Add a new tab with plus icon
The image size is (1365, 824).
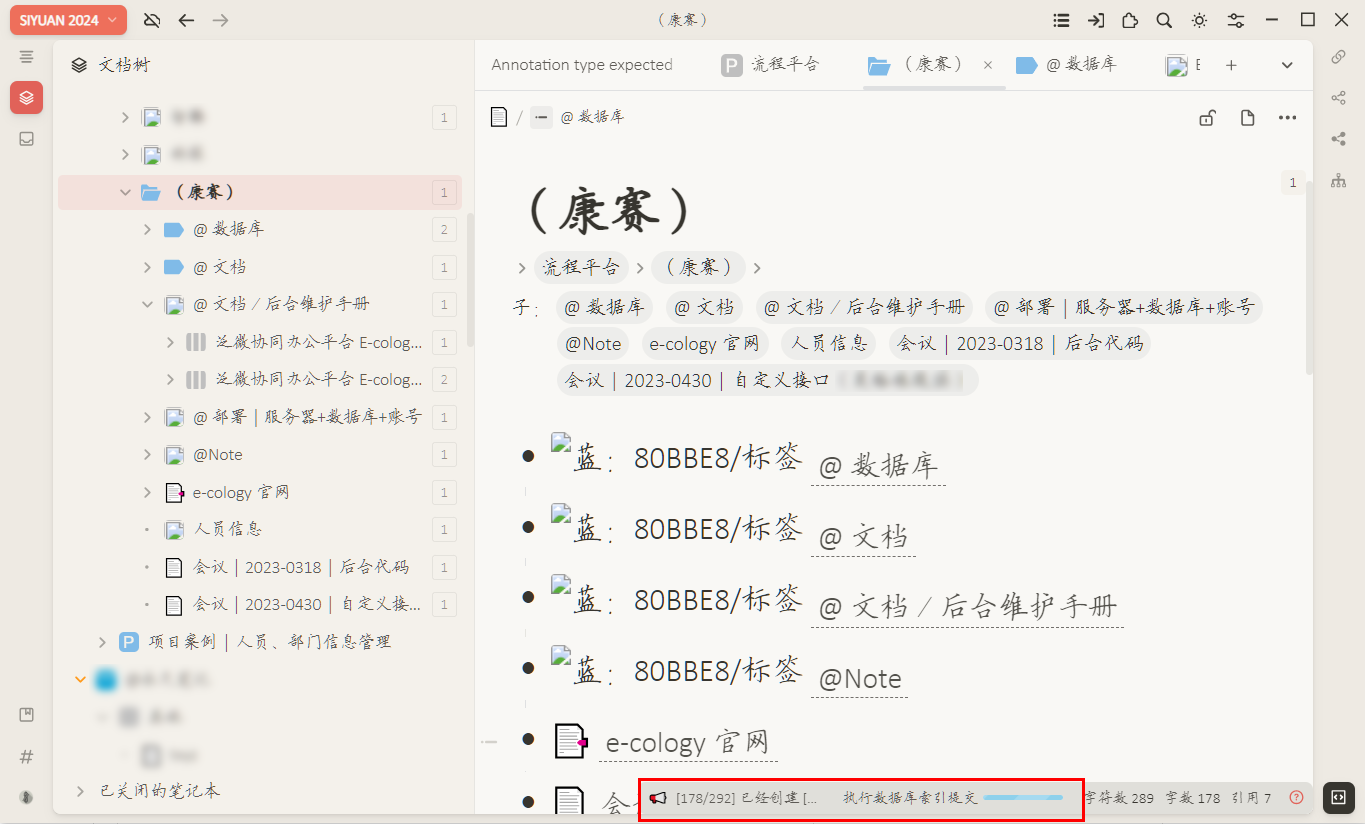pos(1231,65)
